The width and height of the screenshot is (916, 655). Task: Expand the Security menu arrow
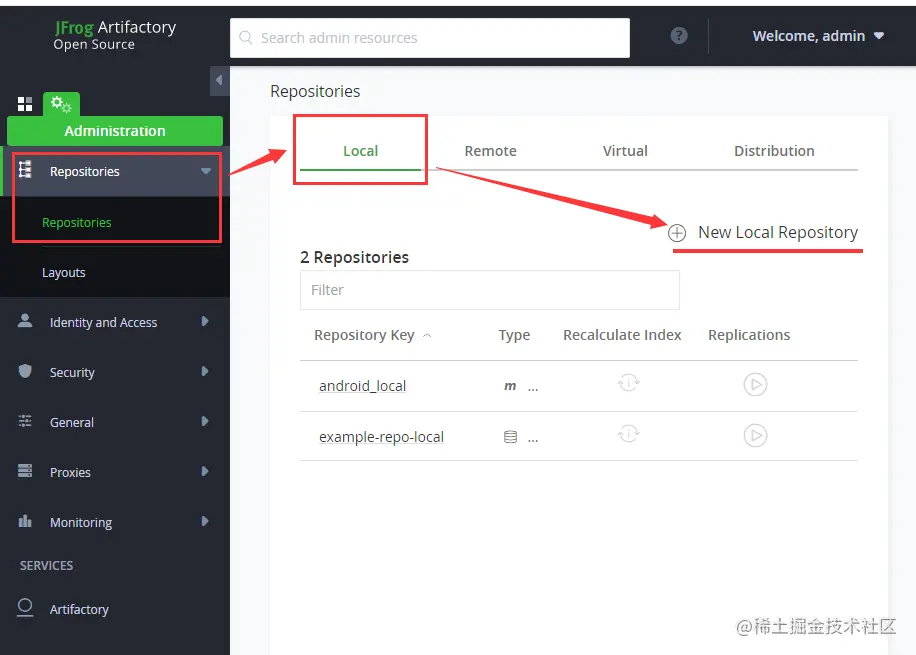tap(204, 372)
